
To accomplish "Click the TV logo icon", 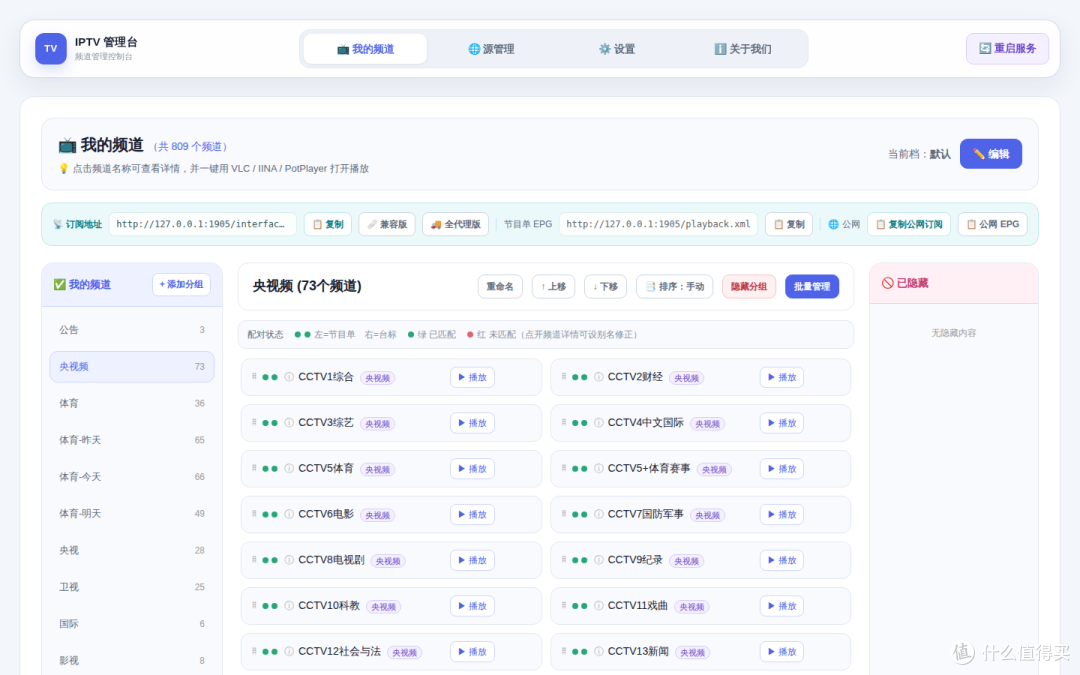I will 51,49.
